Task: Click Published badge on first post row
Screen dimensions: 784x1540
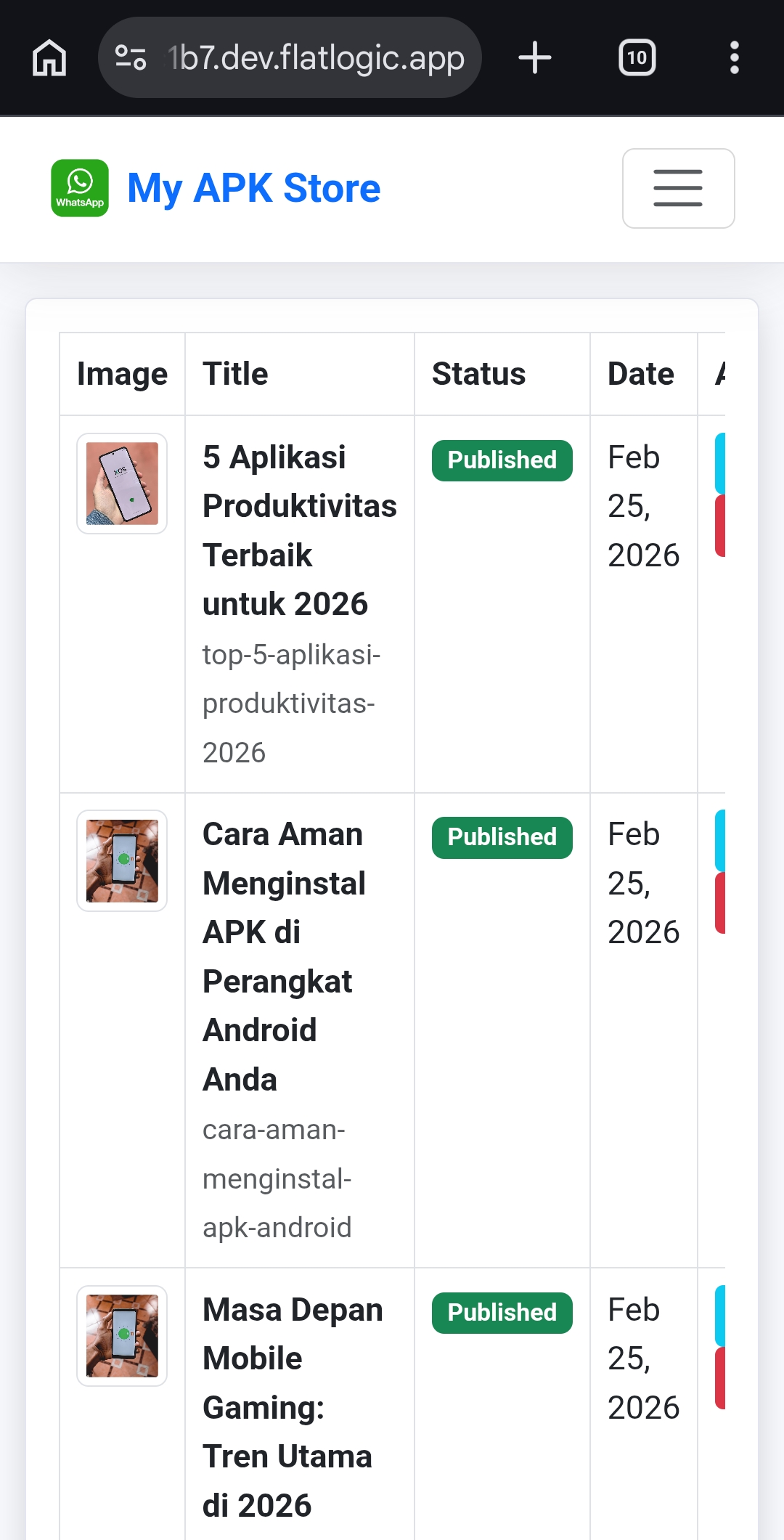Action: [502, 460]
